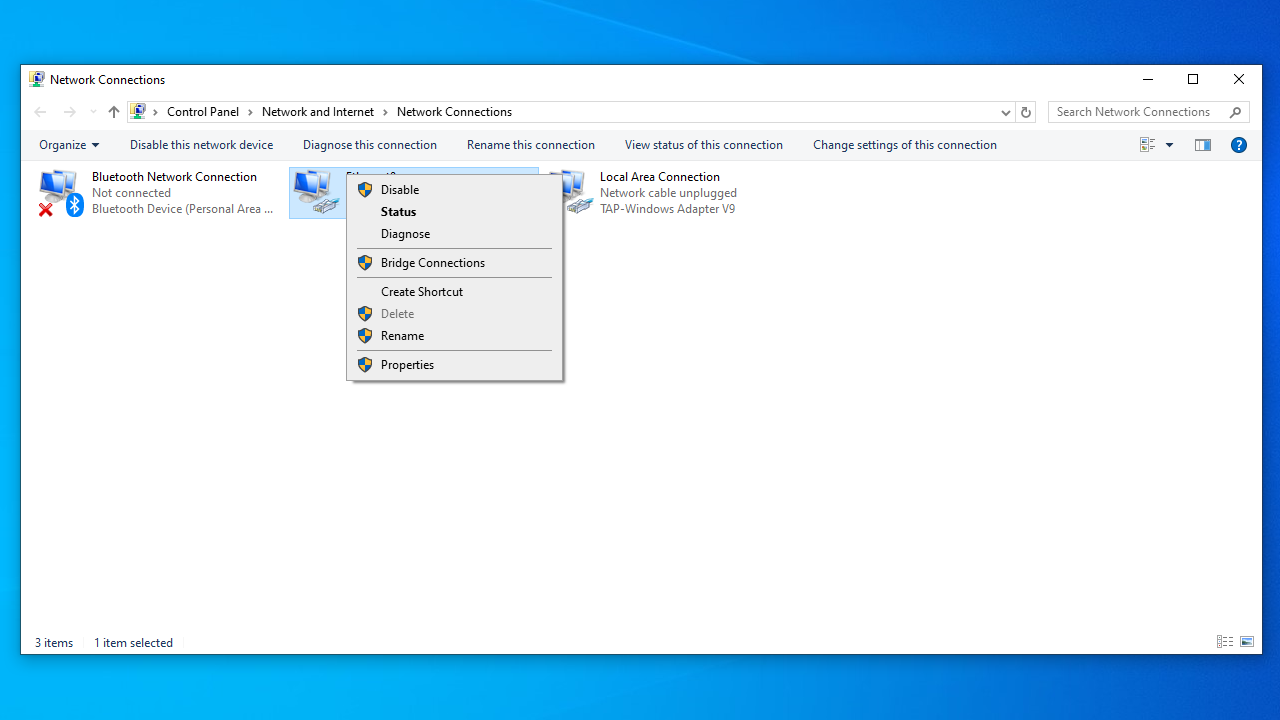
Task: Switch to details view in status bar
Action: 1224,642
